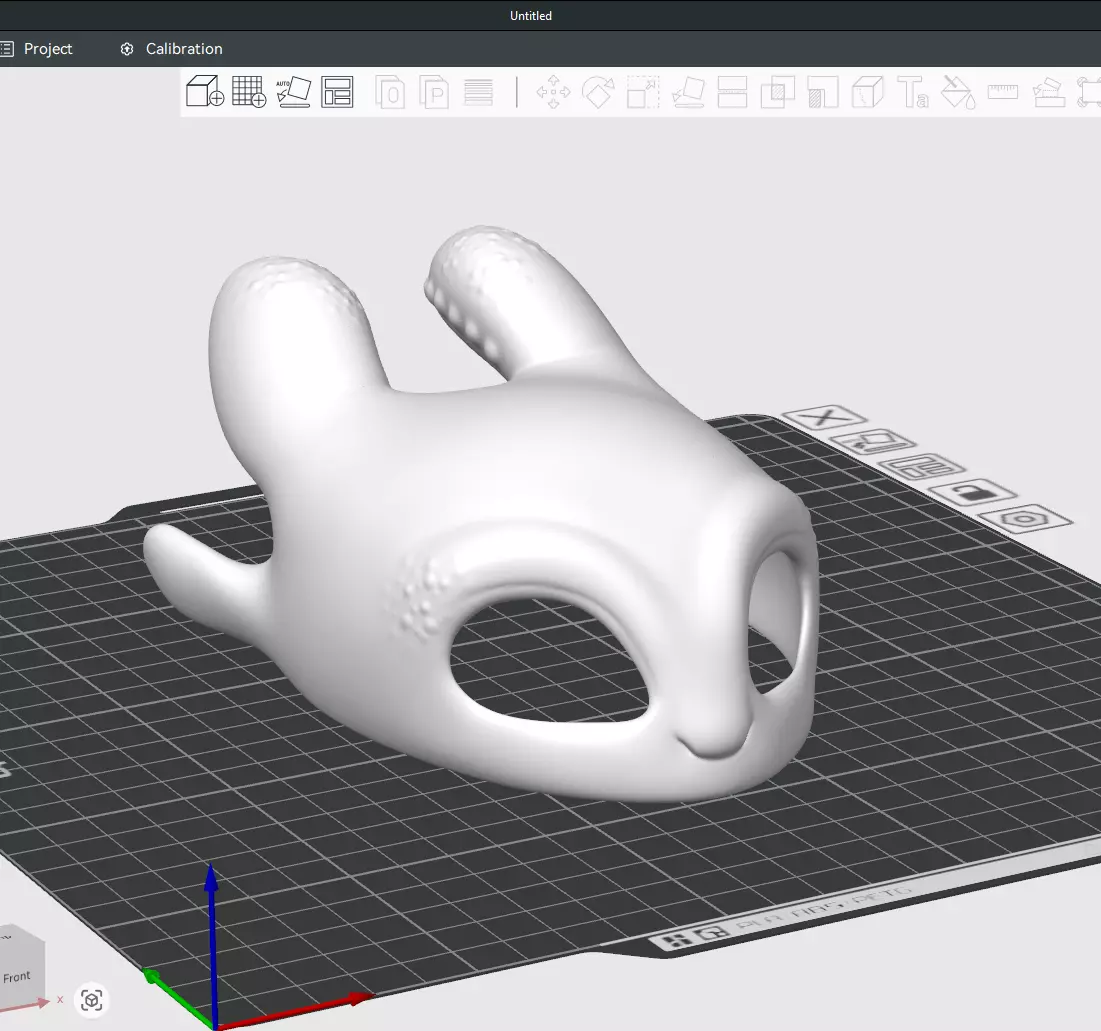Open the Mesh boolean tool
The width and height of the screenshot is (1101, 1031).
coord(777,92)
